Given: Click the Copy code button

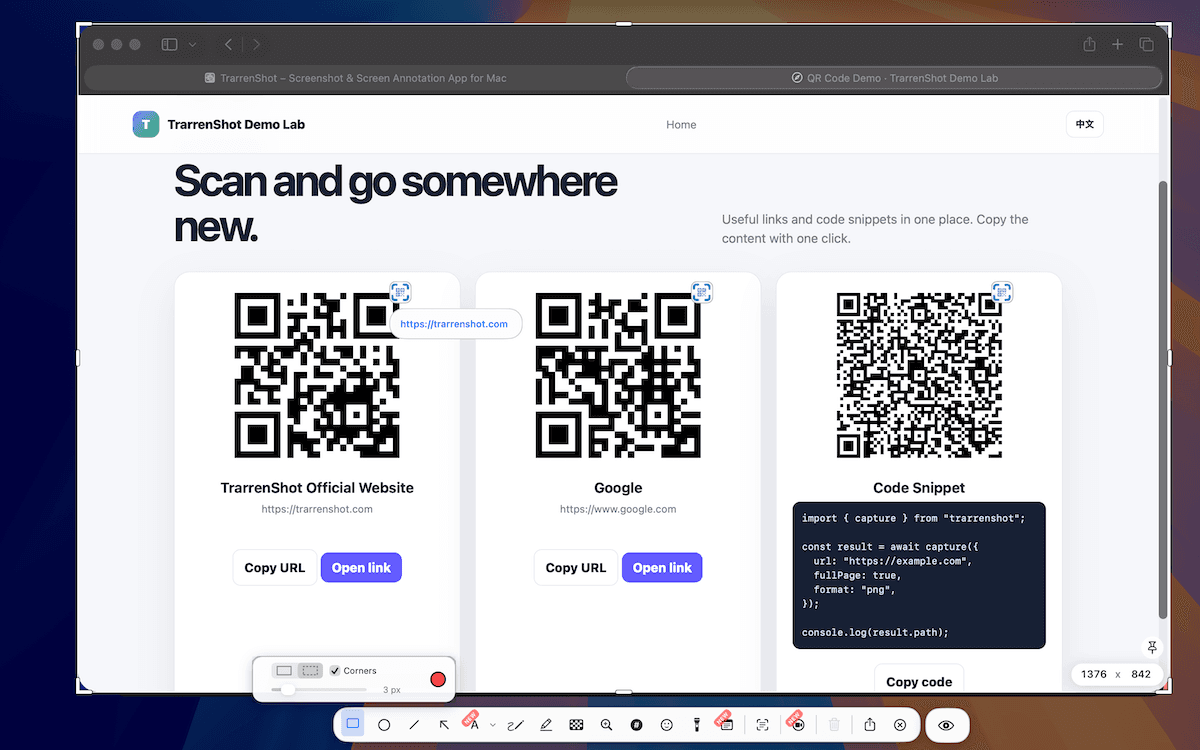Looking at the screenshot, I should point(919,680).
